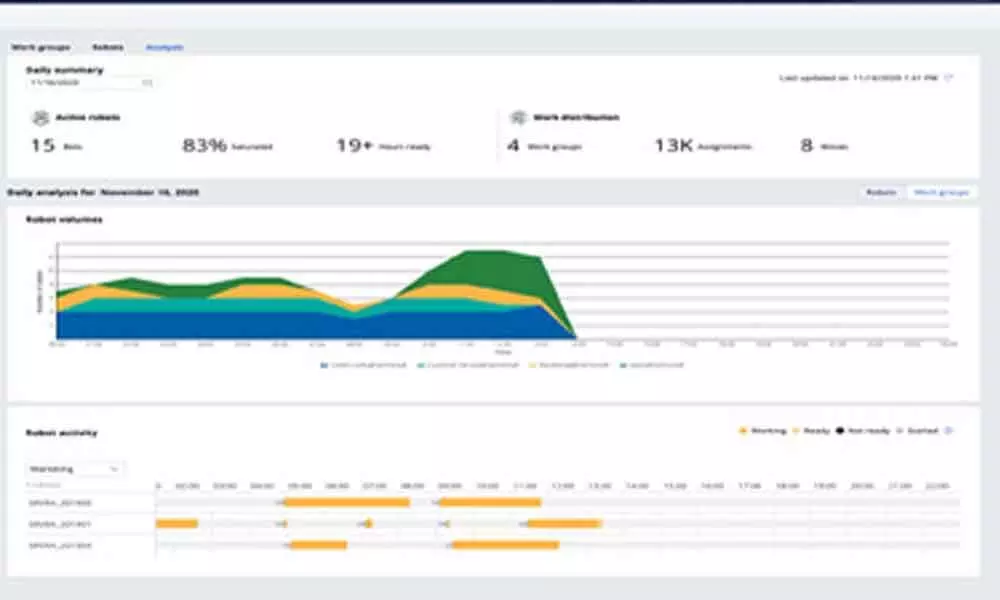This screenshot has height=600, width=1000.
Task: Open the Analysis tab
Action: point(165,47)
